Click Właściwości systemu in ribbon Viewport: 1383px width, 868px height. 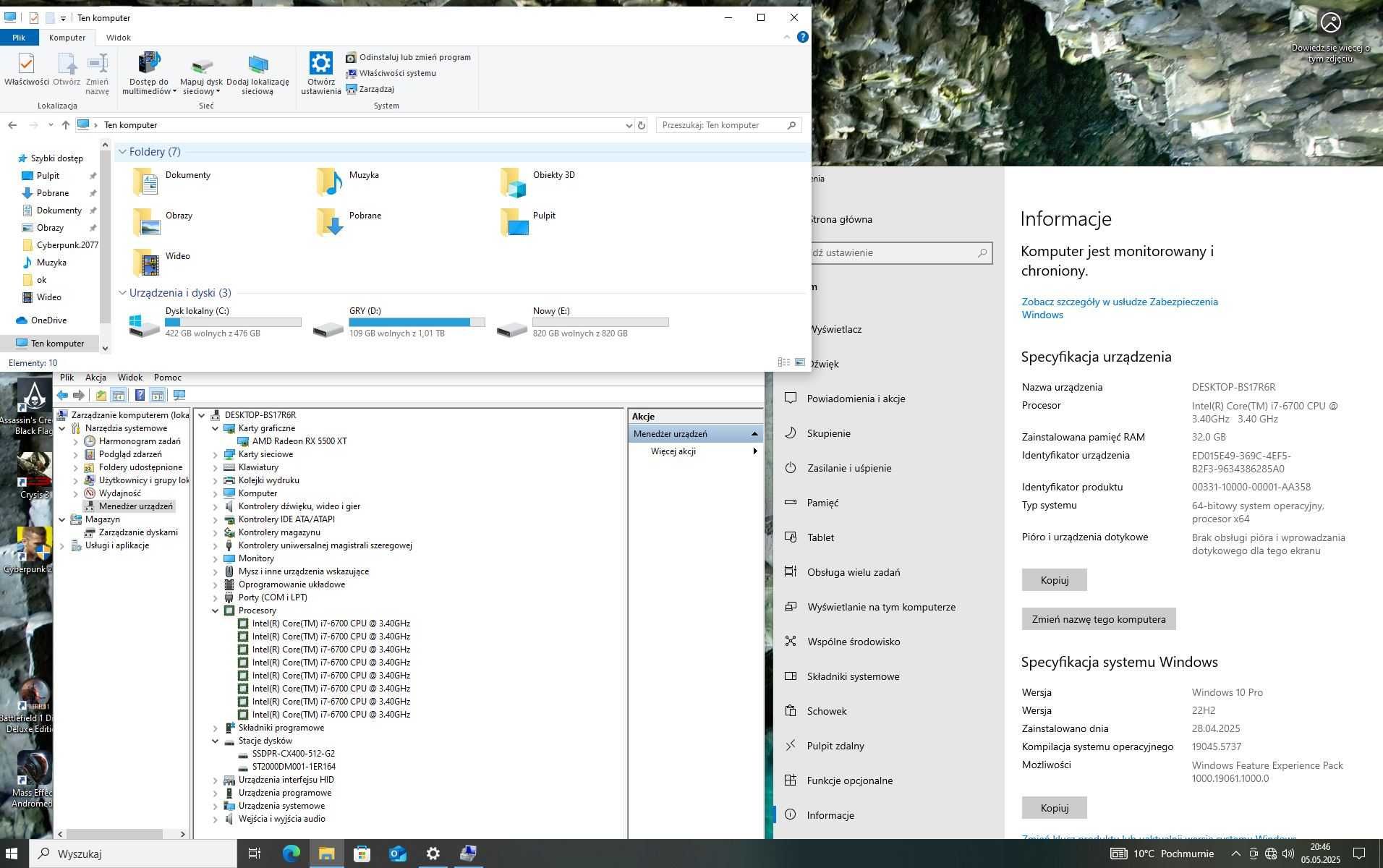coord(391,73)
